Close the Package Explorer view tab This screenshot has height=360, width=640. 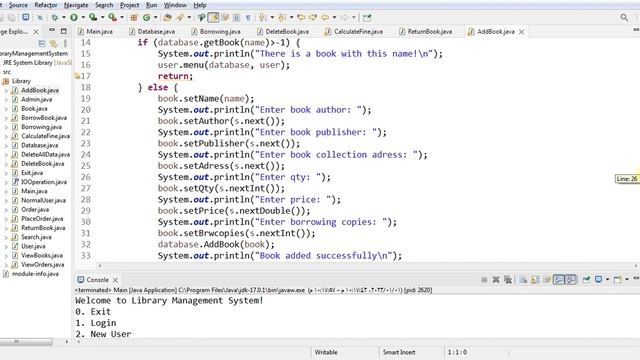pyautogui.click(x=36, y=31)
